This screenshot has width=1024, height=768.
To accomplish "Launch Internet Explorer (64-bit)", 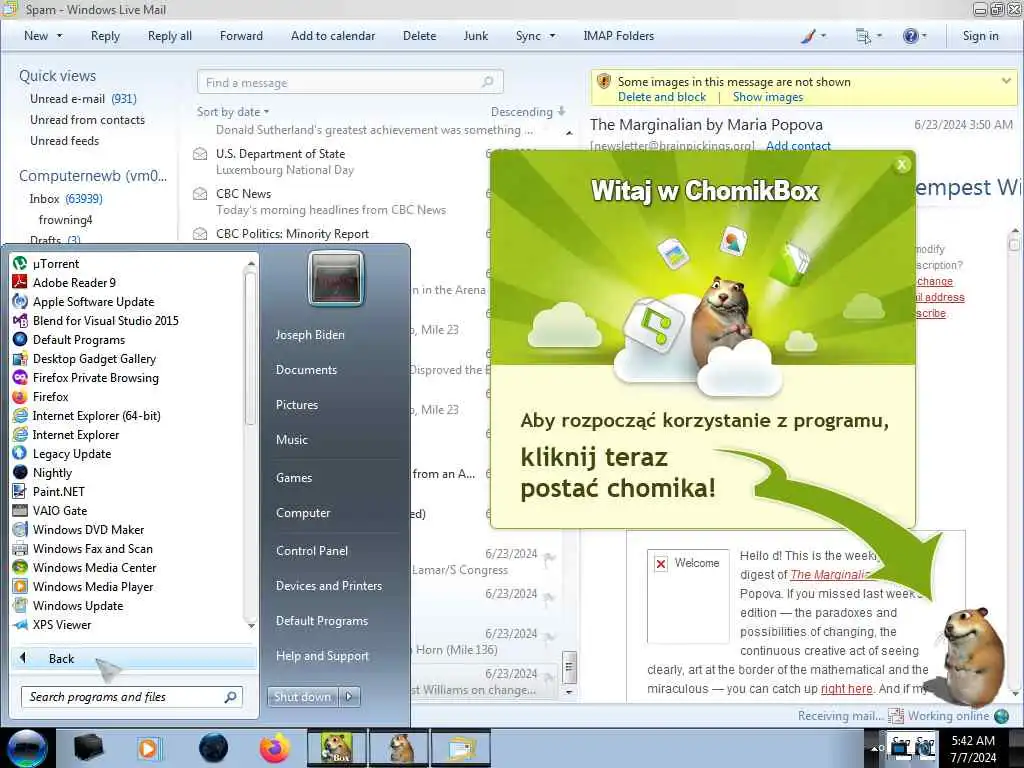I will coord(96,415).
